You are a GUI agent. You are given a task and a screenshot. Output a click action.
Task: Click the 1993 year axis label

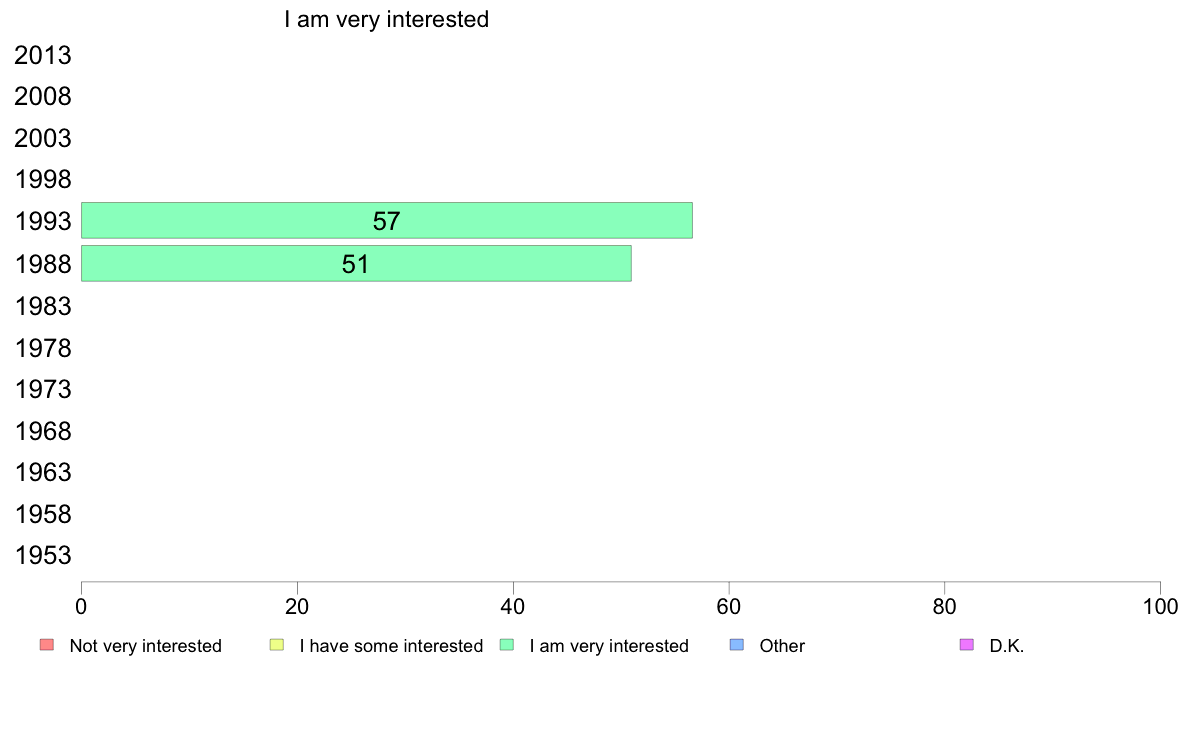(43, 222)
